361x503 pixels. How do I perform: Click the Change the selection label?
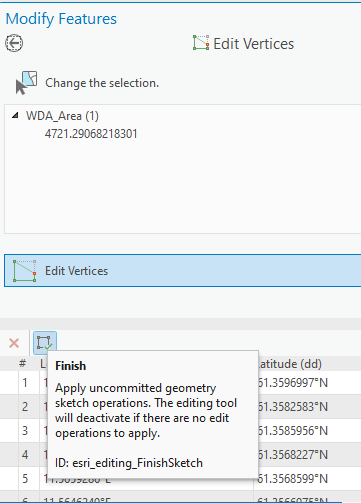102,83
